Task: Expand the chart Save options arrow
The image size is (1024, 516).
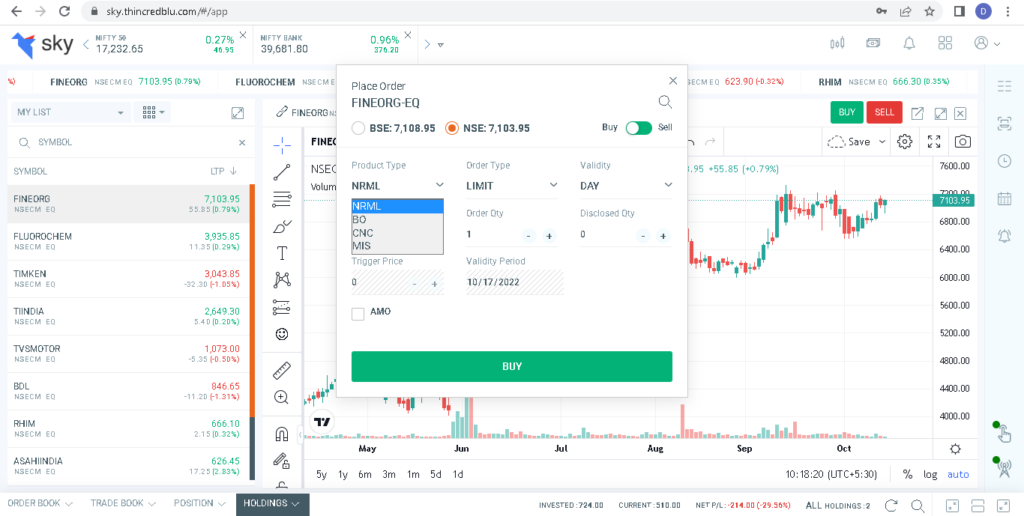Action: click(x=882, y=142)
